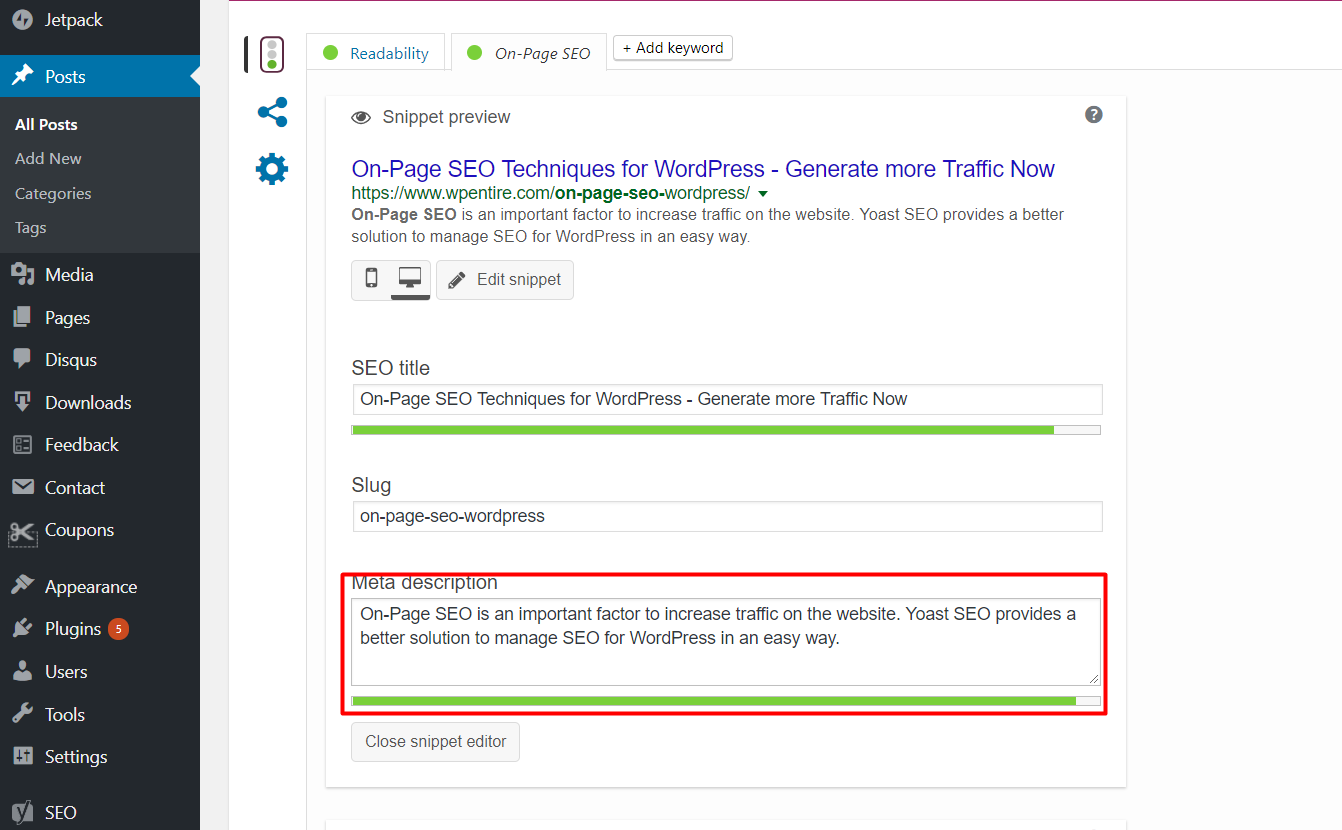1342x830 pixels.
Task: Click the Edit snippet button
Action: [505, 280]
